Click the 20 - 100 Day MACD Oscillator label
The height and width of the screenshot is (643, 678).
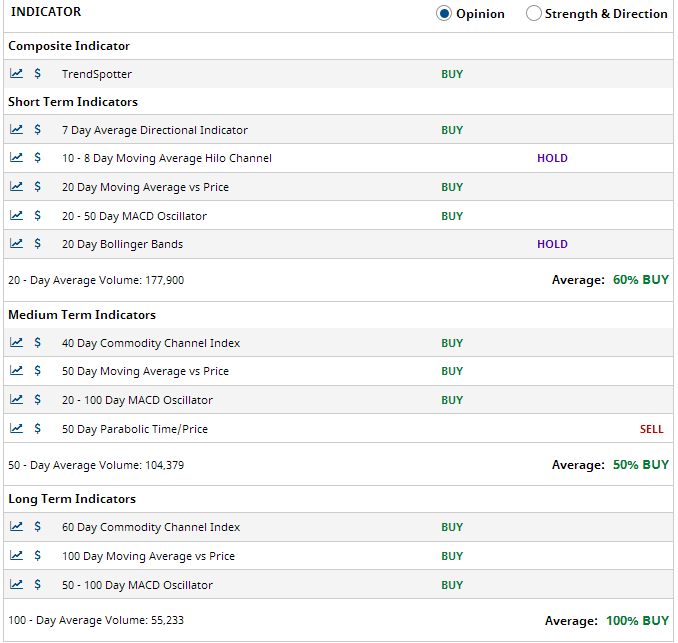[x=137, y=400]
